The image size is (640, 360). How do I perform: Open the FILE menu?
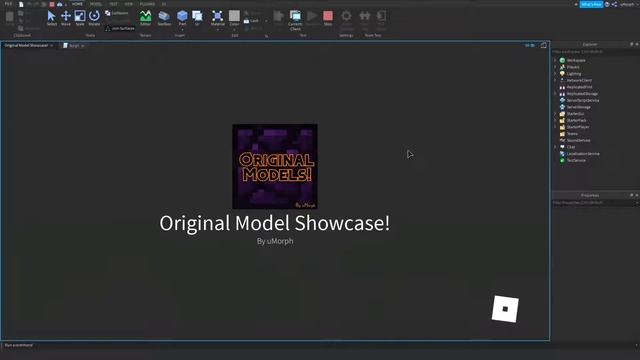[8, 4]
